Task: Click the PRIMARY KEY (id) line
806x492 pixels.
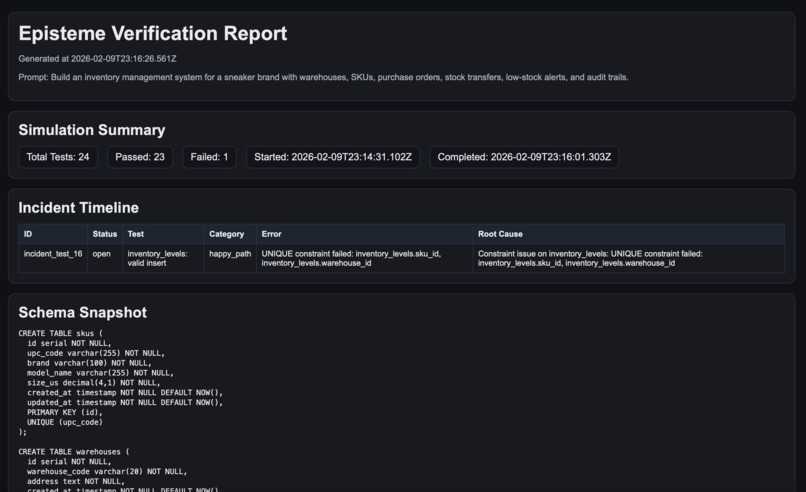Action: pyautogui.click(x=65, y=412)
